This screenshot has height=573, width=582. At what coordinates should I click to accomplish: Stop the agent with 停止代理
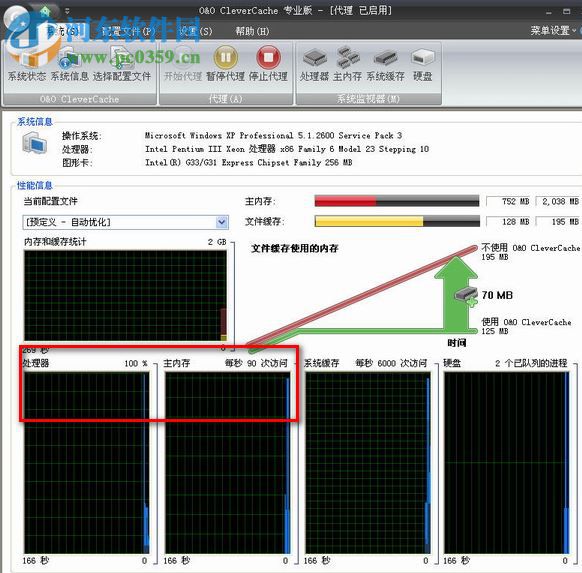tap(268, 64)
